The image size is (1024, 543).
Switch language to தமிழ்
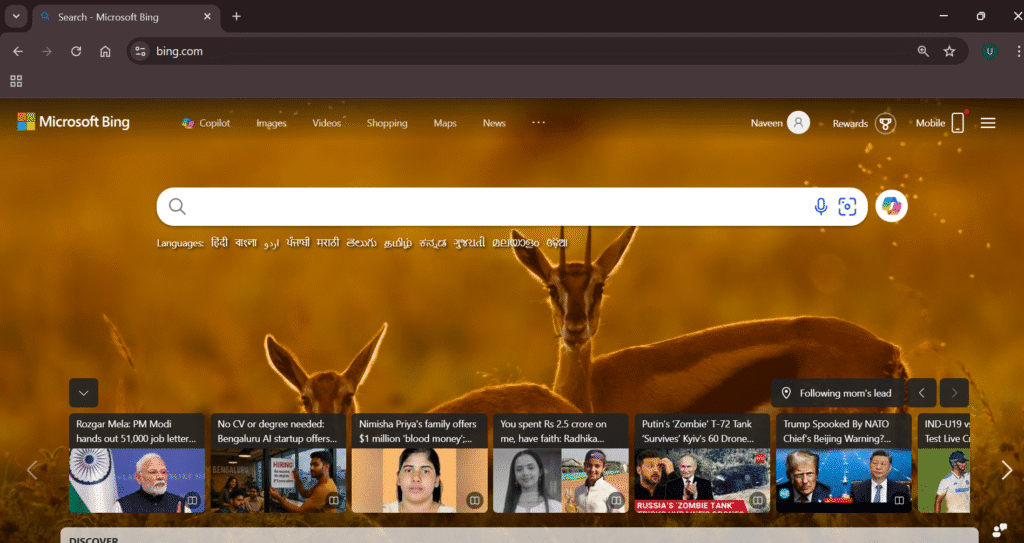398,243
